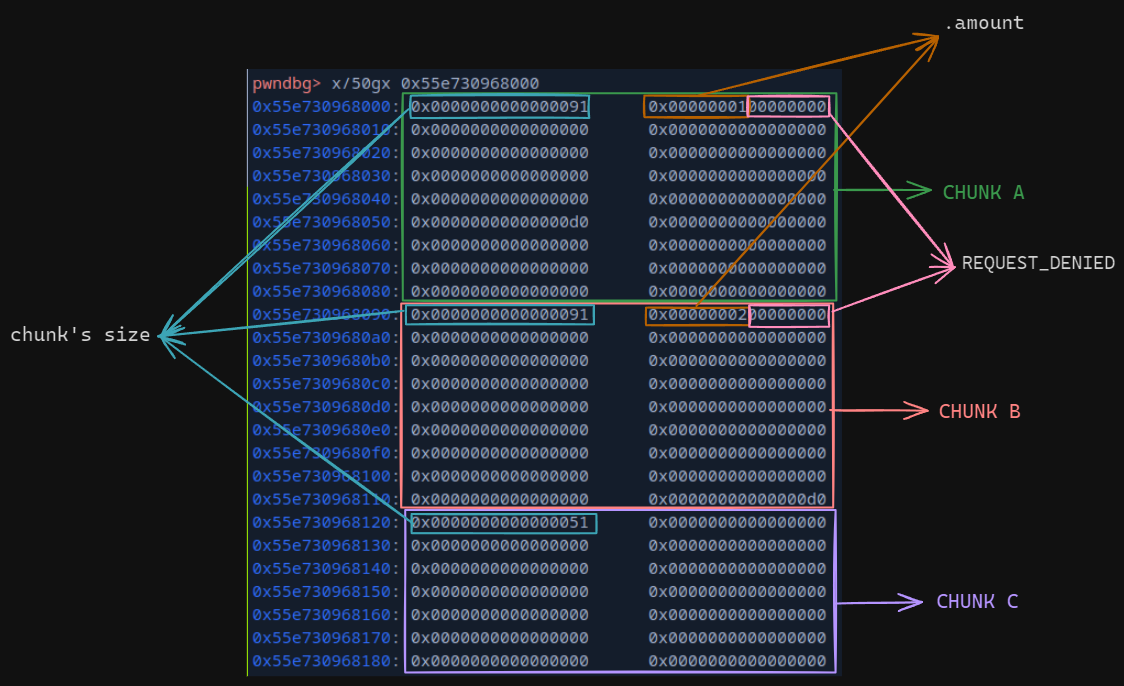
Task: Click the 0xd0 value in row 0x55e730968110
Action: coord(737,499)
